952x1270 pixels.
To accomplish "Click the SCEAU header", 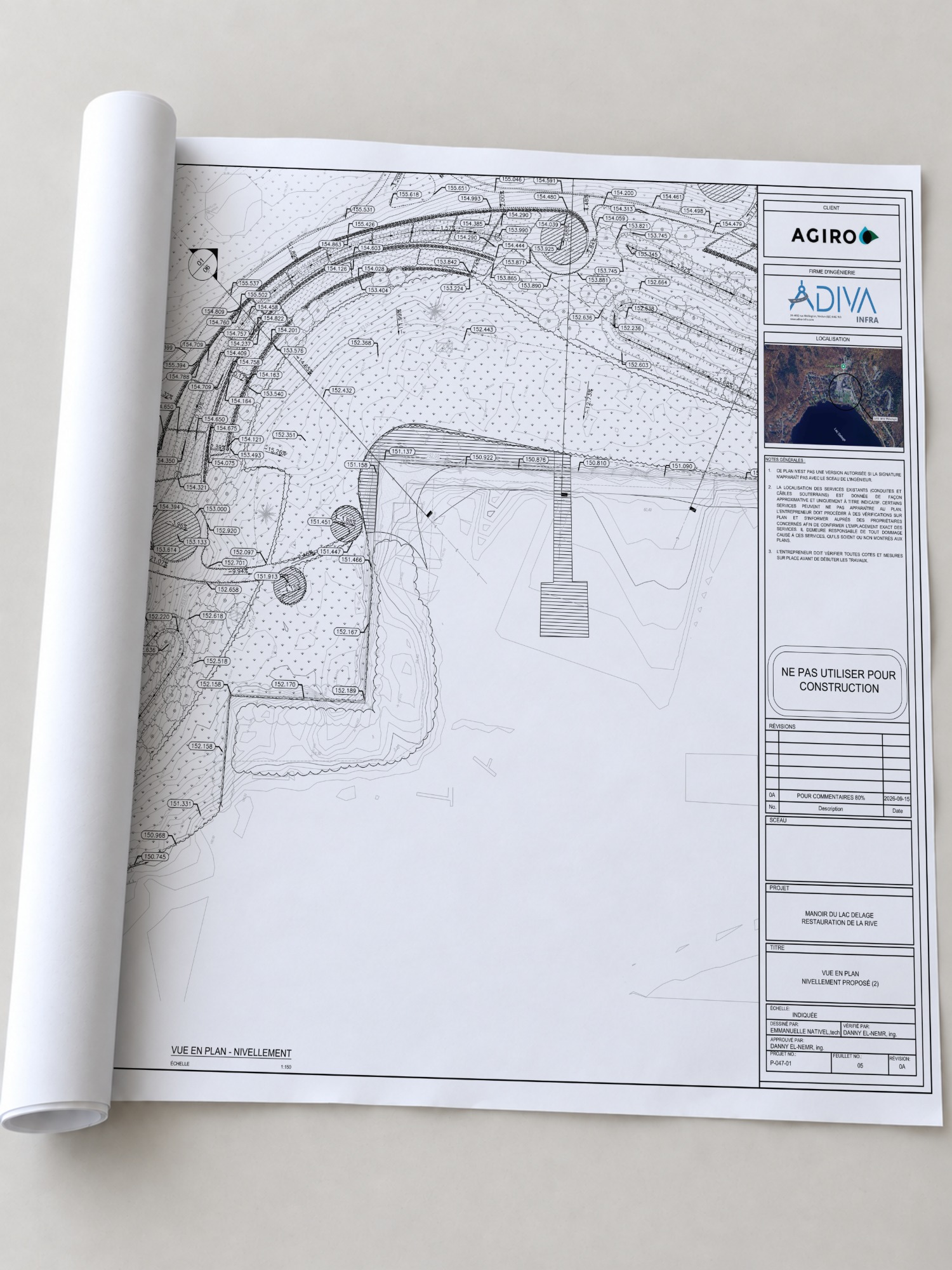I will (x=777, y=820).
